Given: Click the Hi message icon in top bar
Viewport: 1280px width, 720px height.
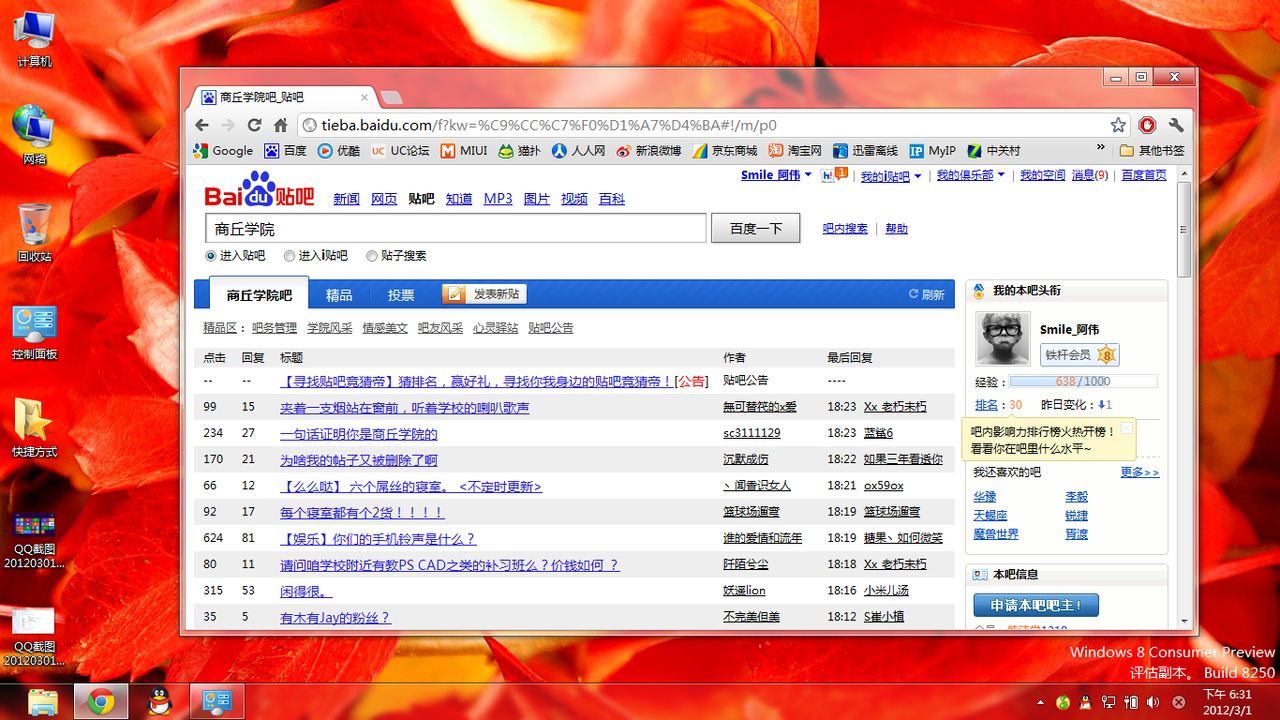Looking at the screenshot, I should point(834,175).
